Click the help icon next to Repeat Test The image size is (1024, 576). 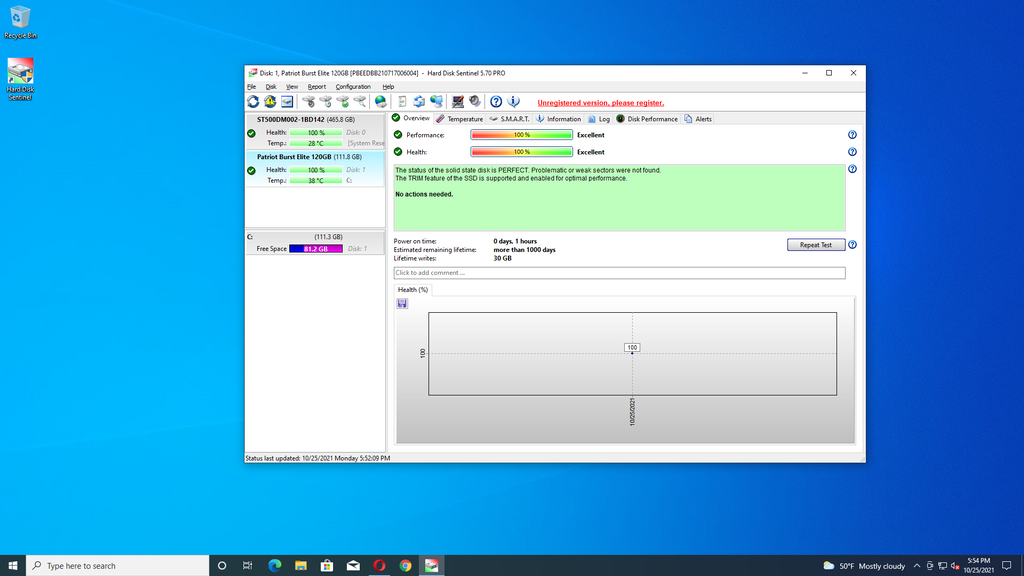852,245
